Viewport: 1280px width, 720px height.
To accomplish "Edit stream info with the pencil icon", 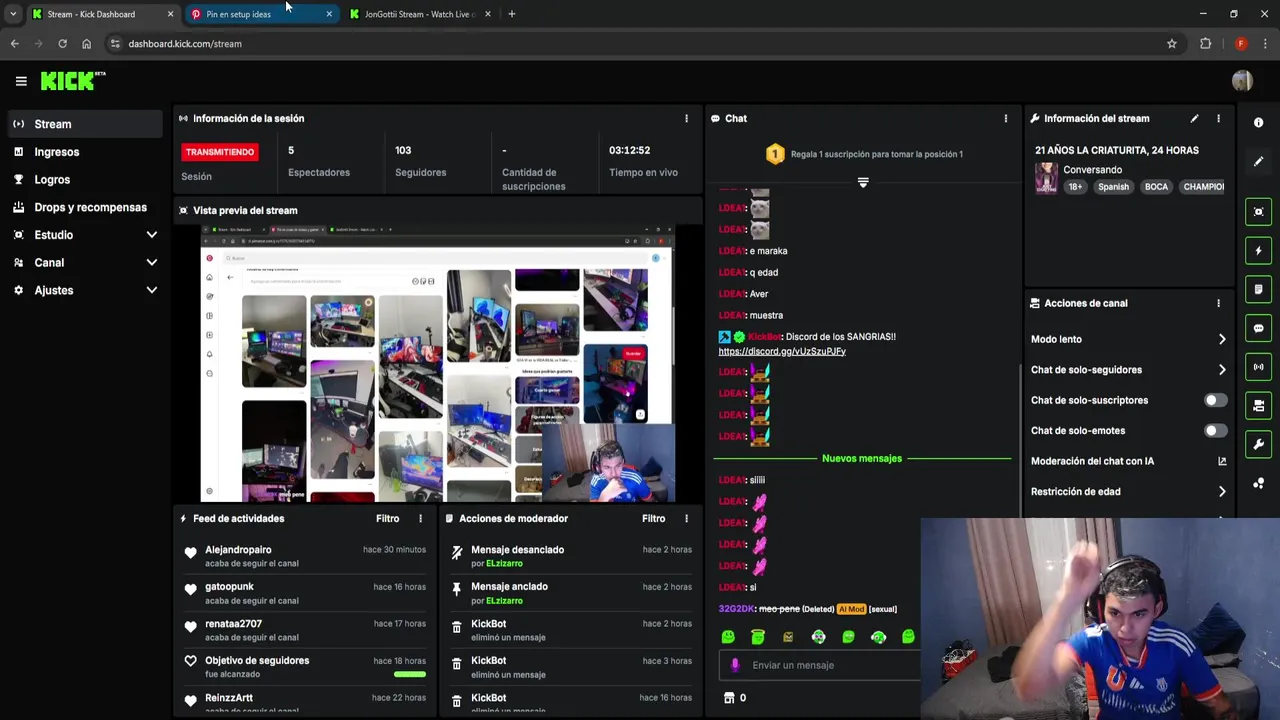I will coord(1194,118).
